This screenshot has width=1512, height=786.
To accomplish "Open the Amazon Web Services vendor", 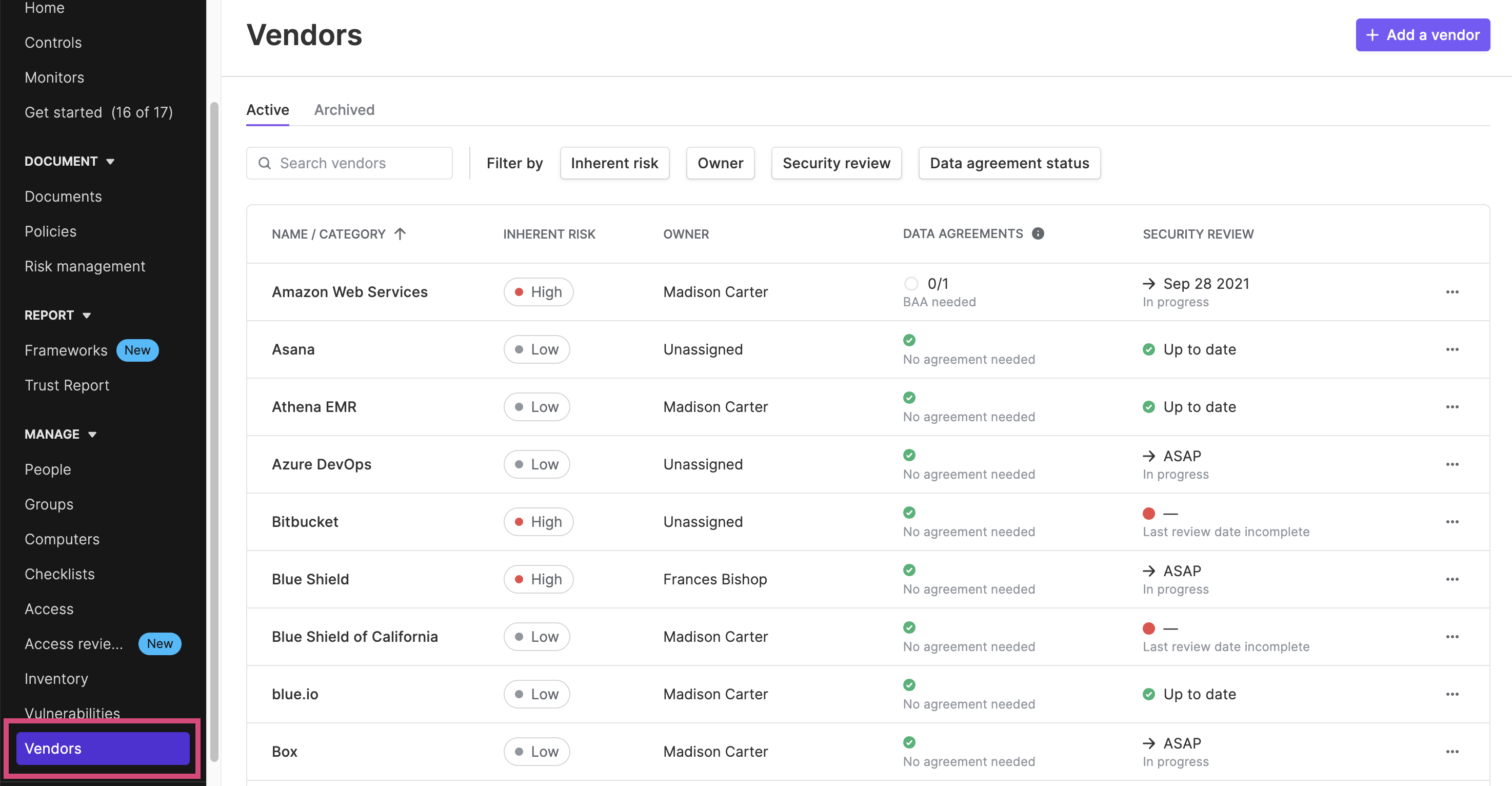I will tap(349, 292).
